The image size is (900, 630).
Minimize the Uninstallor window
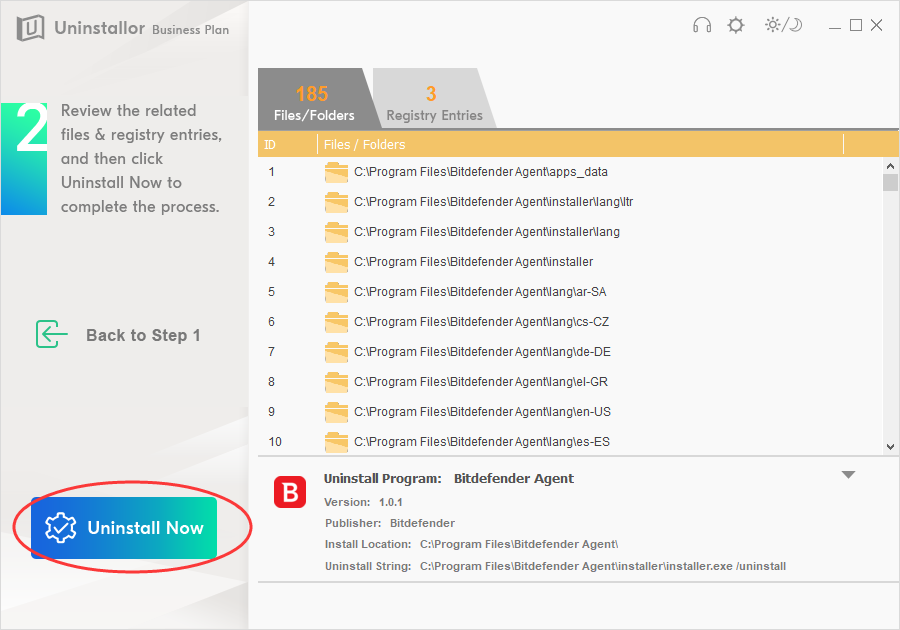pos(835,26)
